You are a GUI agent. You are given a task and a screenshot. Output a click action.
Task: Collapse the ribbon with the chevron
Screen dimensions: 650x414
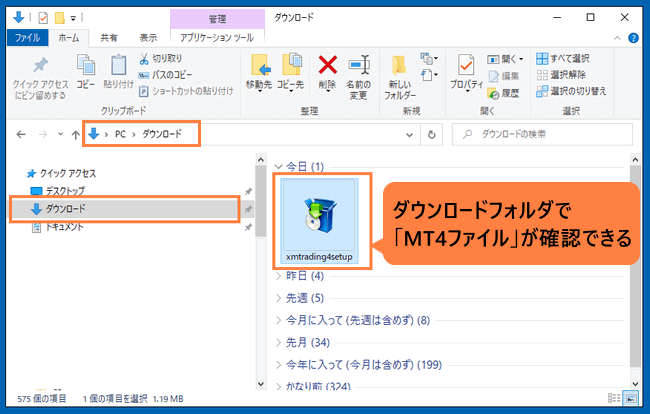coord(617,38)
